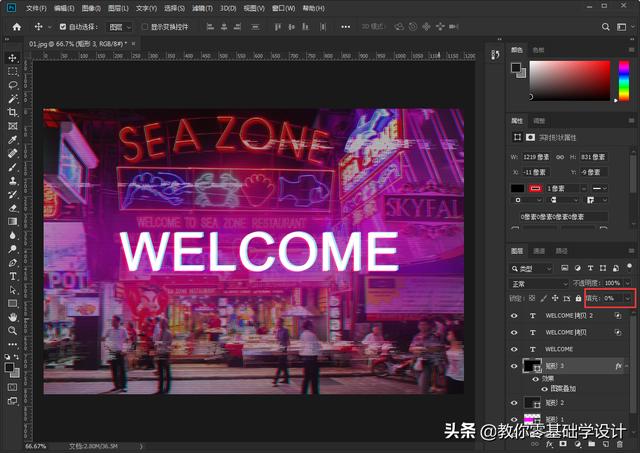
Task: Open the Auto-Select 图层 dropdown
Action: pos(120,27)
